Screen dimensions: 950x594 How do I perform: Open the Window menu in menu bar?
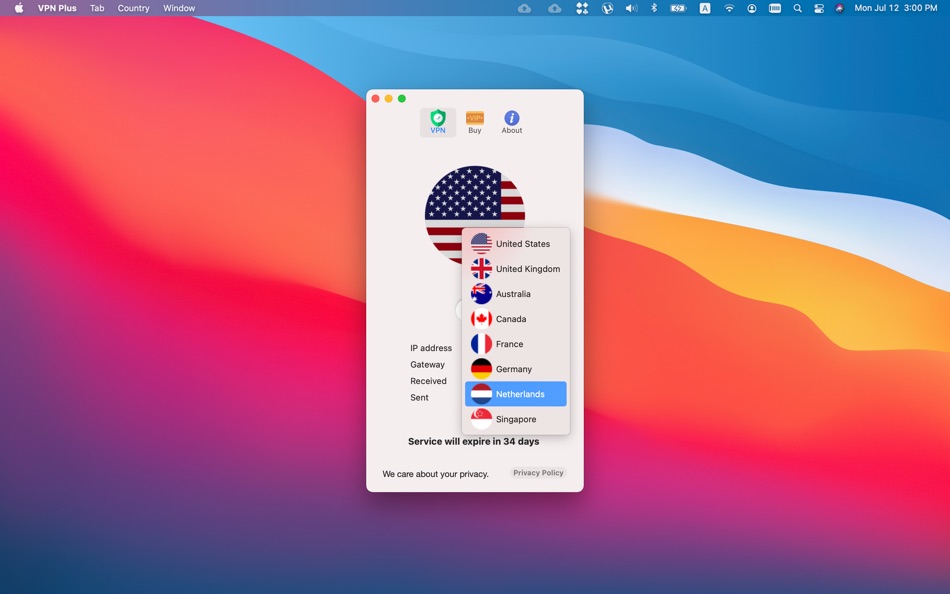click(x=179, y=8)
